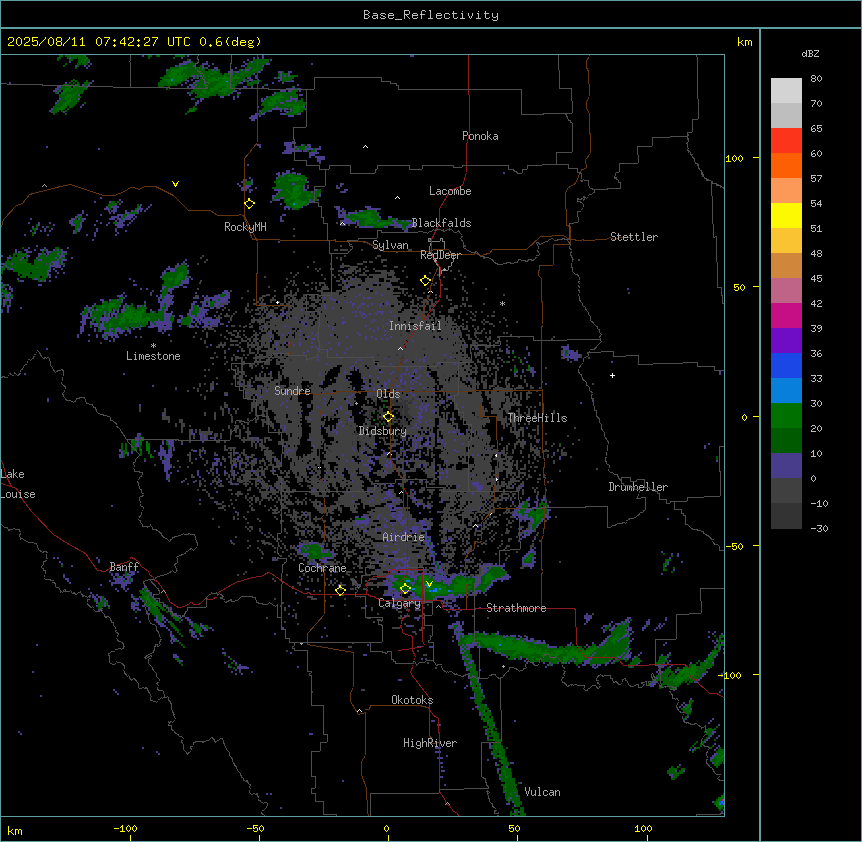Image resolution: width=862 pixels, height=842 pixels.
Task: Select the Strathmore label
Action: tap(516, 608)
